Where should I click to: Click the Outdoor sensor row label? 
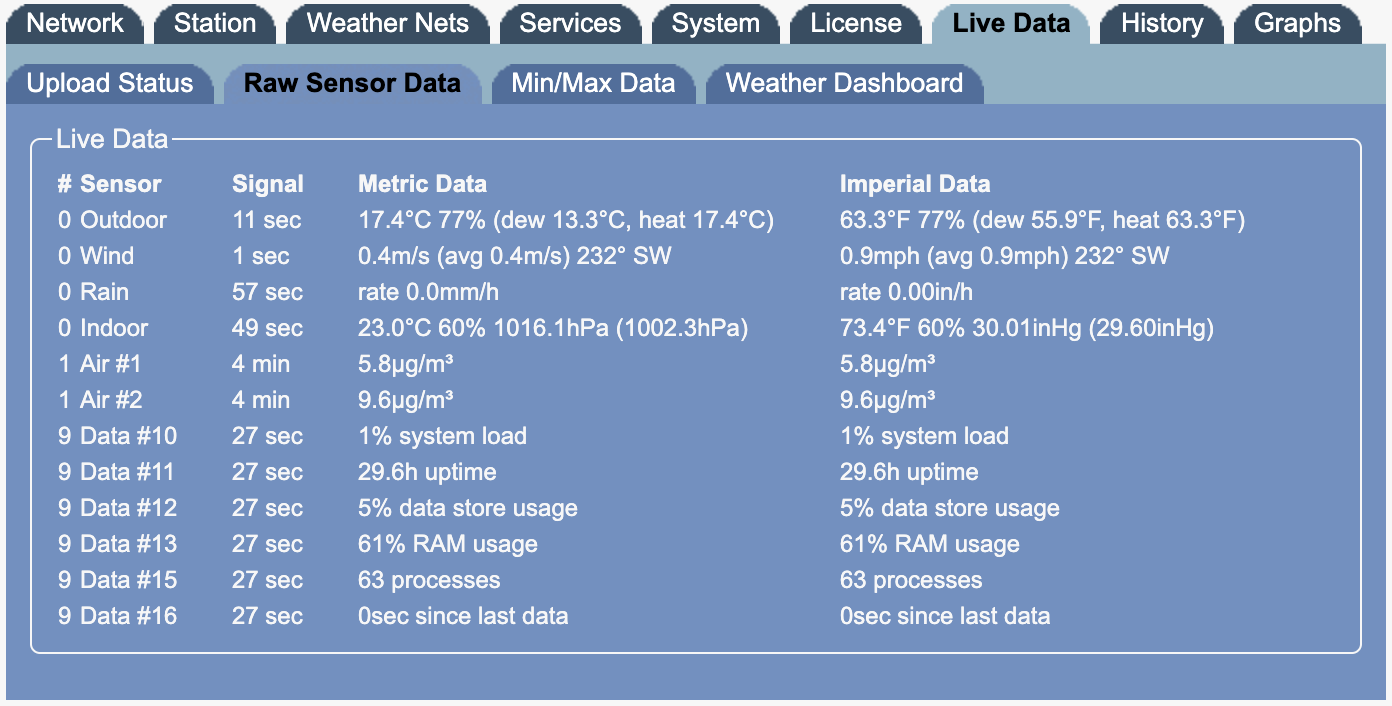click(123, 220)
